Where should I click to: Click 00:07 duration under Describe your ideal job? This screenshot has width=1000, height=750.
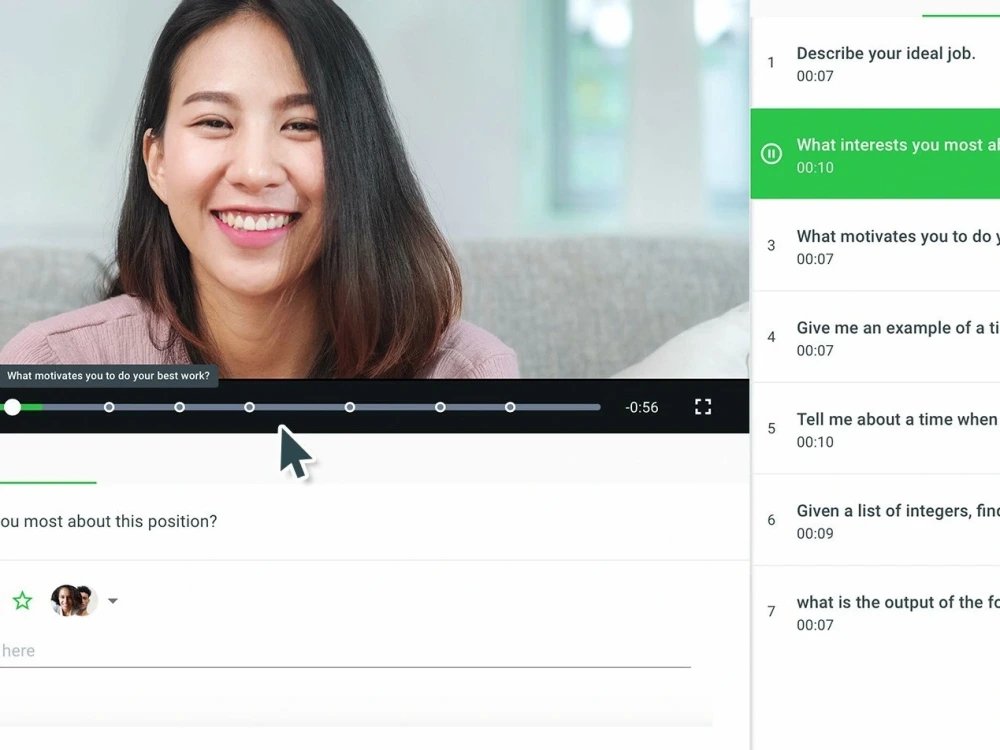coord(815,76)
